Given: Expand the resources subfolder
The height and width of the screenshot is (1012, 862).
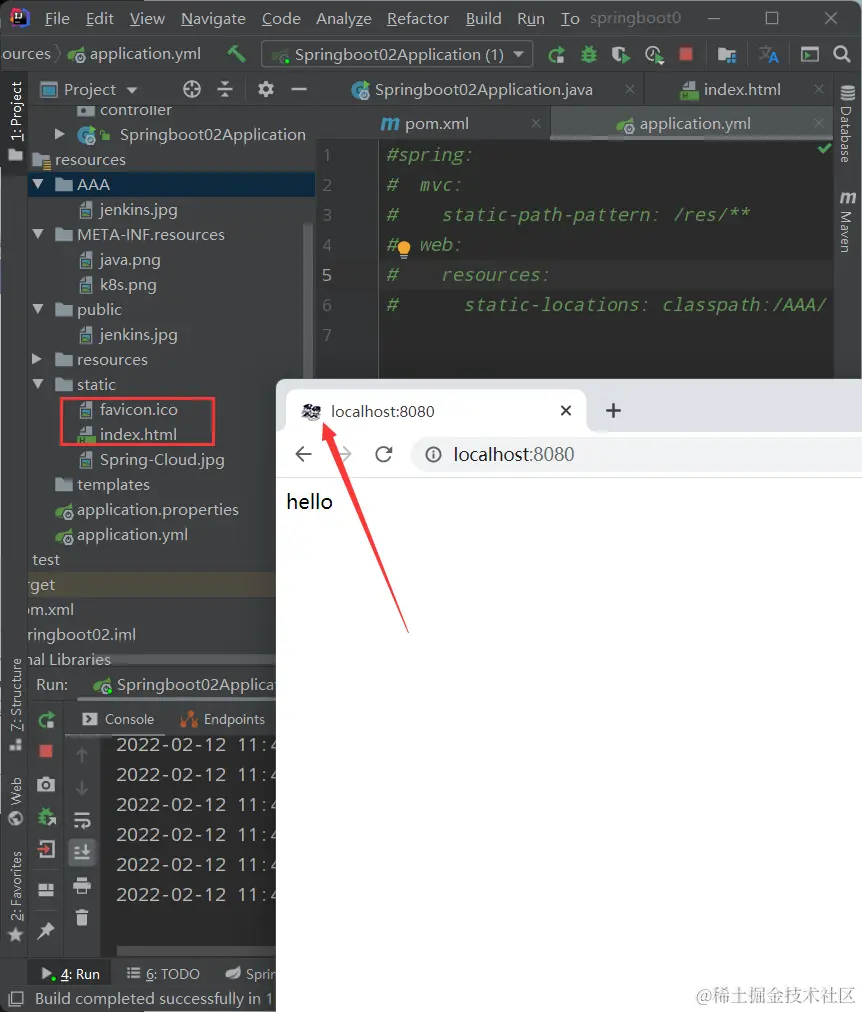Looking at the screenshot, I should (37, 359).
